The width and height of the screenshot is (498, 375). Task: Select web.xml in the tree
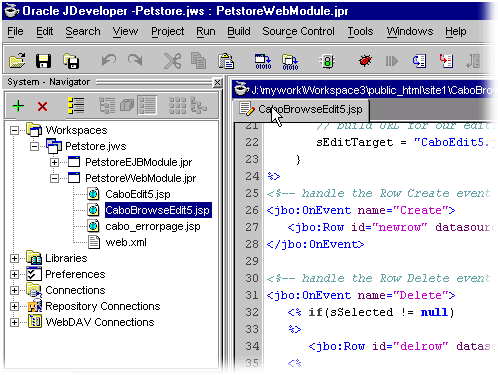[x=126, y=242]
